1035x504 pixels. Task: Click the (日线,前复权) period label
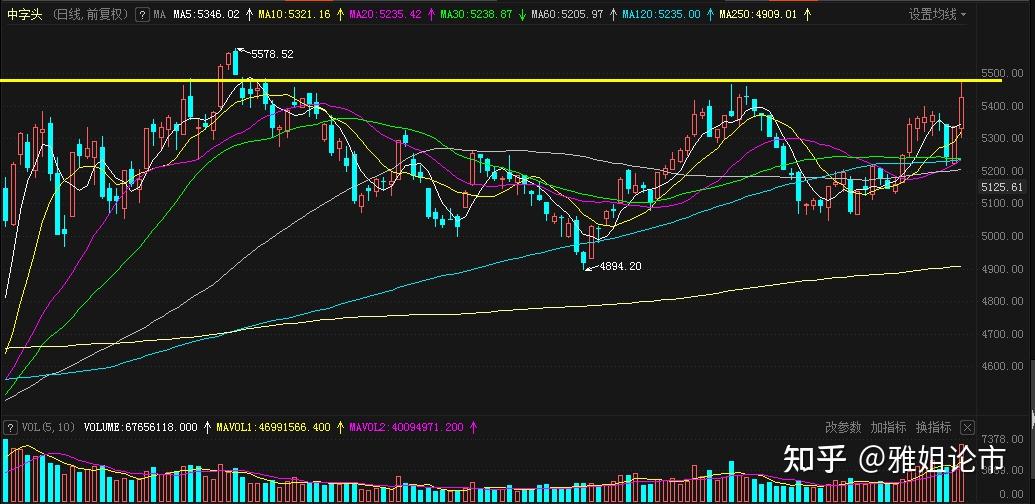[90, 14]
